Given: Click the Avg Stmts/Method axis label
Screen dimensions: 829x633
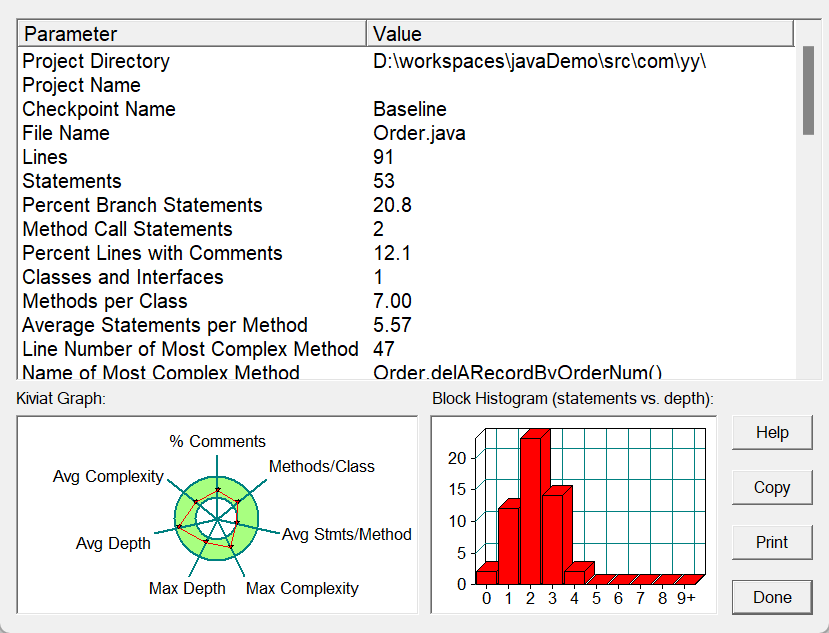Looking at the screenshot, I should [346, 534].
